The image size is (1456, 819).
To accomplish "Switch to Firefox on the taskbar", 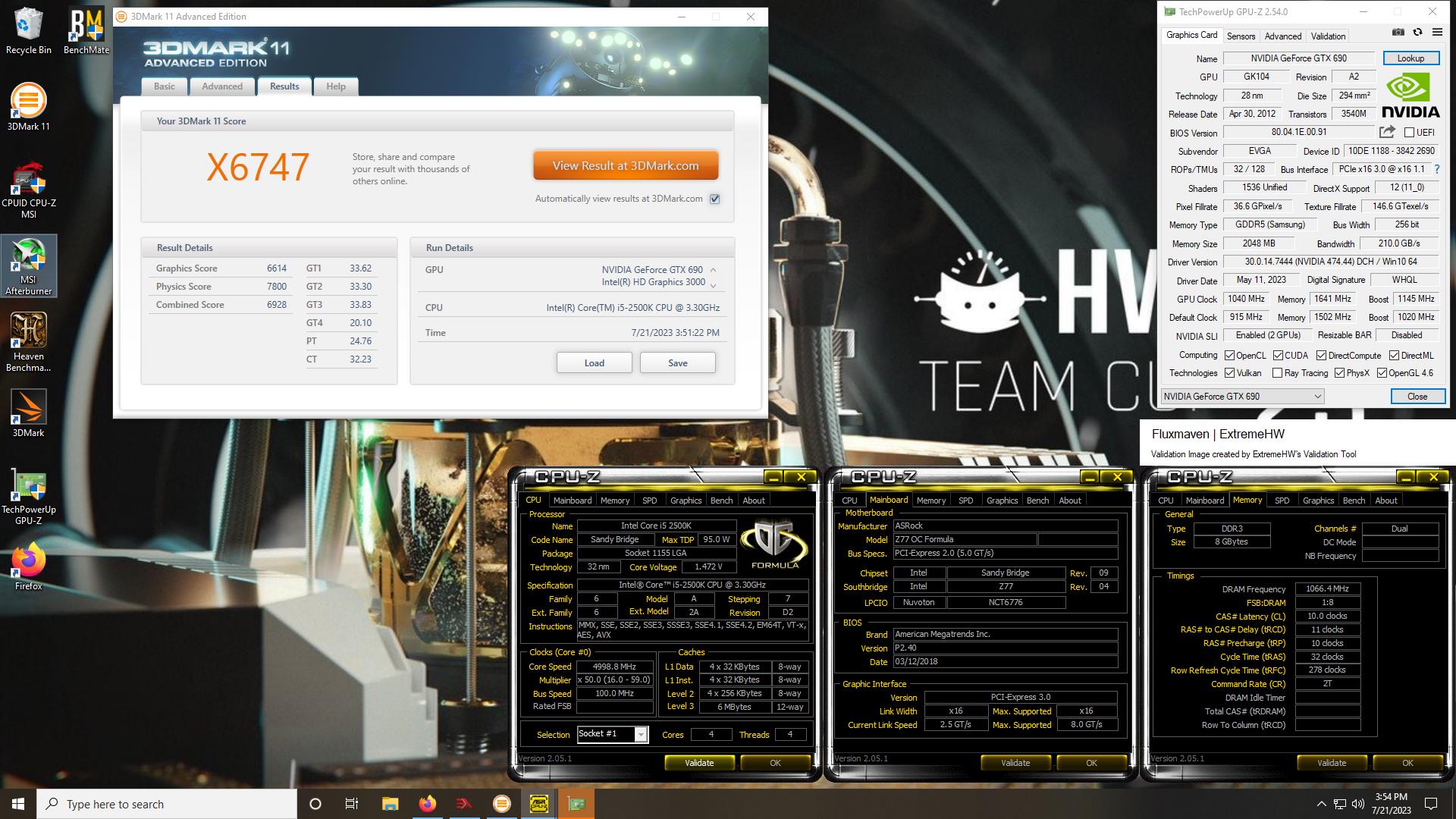I will 427,804.
